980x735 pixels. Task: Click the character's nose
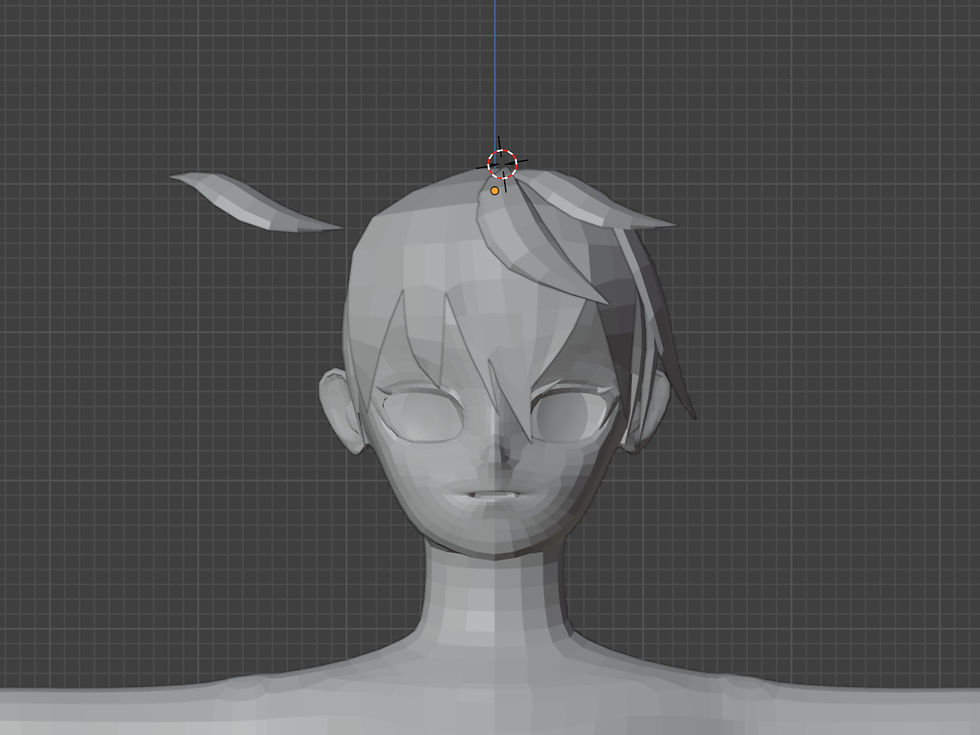500,451
